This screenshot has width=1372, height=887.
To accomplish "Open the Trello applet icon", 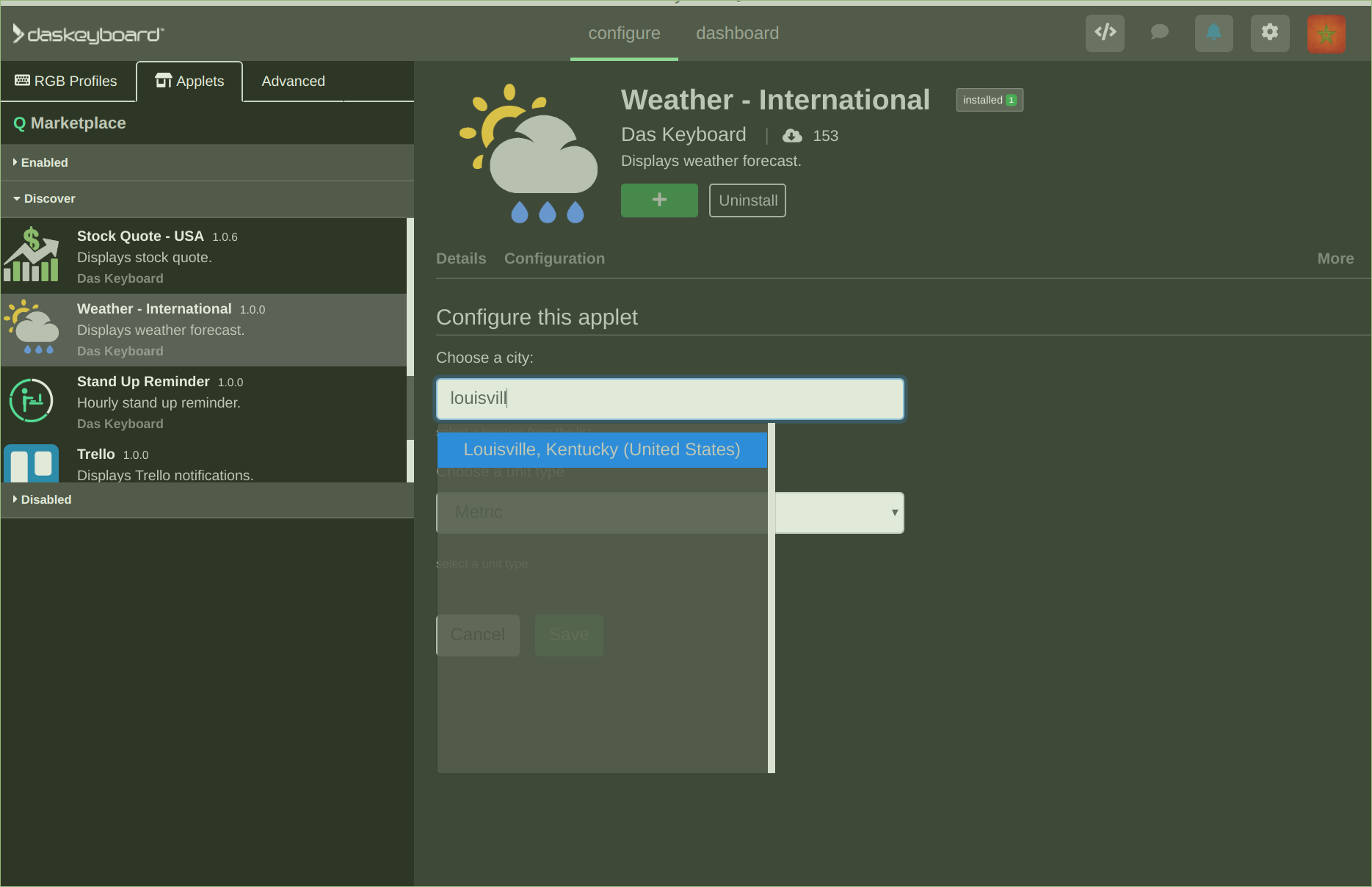I will click(32, 463).
